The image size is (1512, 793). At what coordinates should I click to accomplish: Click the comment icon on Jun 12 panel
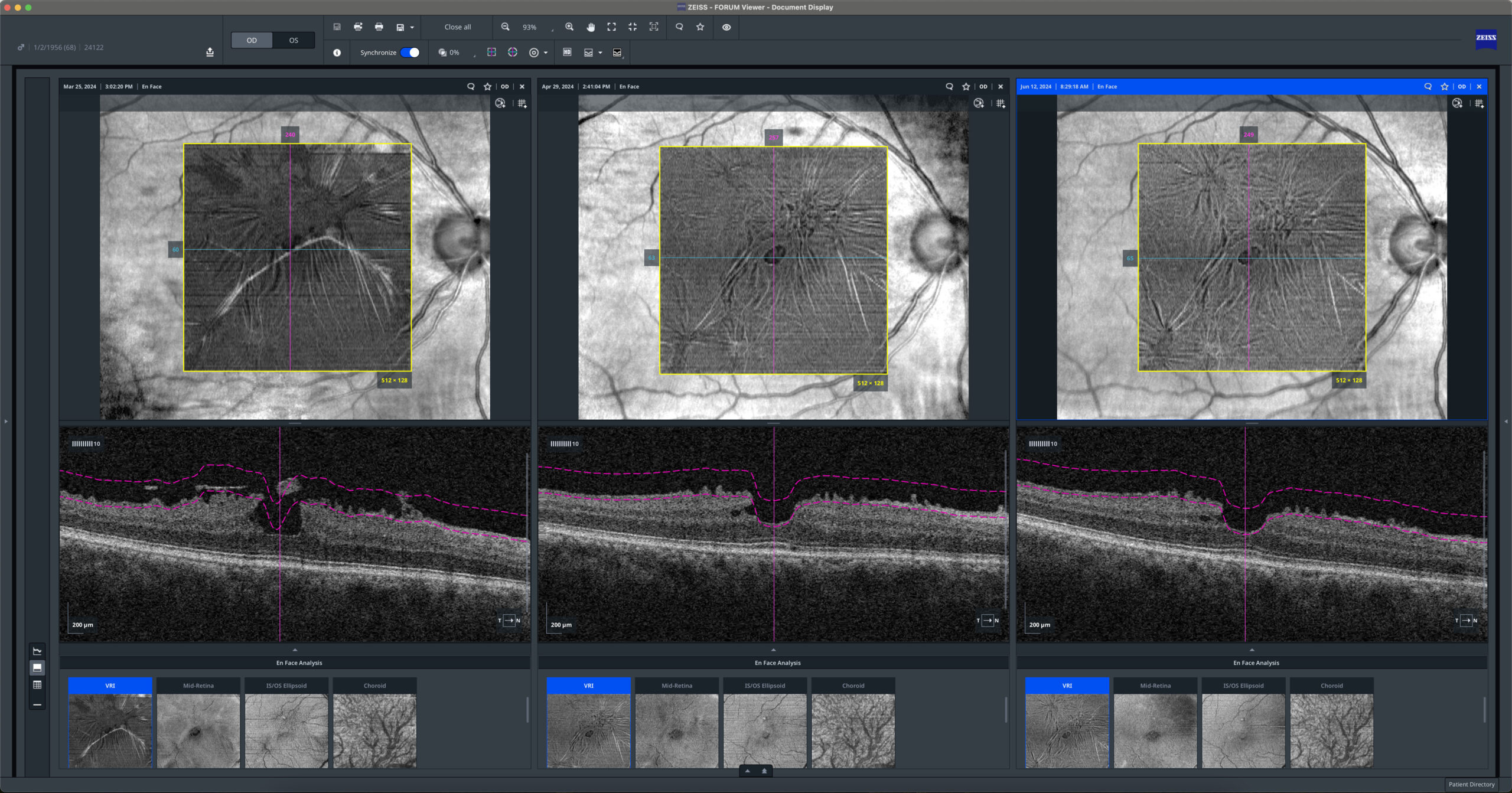coord(1428,86)
